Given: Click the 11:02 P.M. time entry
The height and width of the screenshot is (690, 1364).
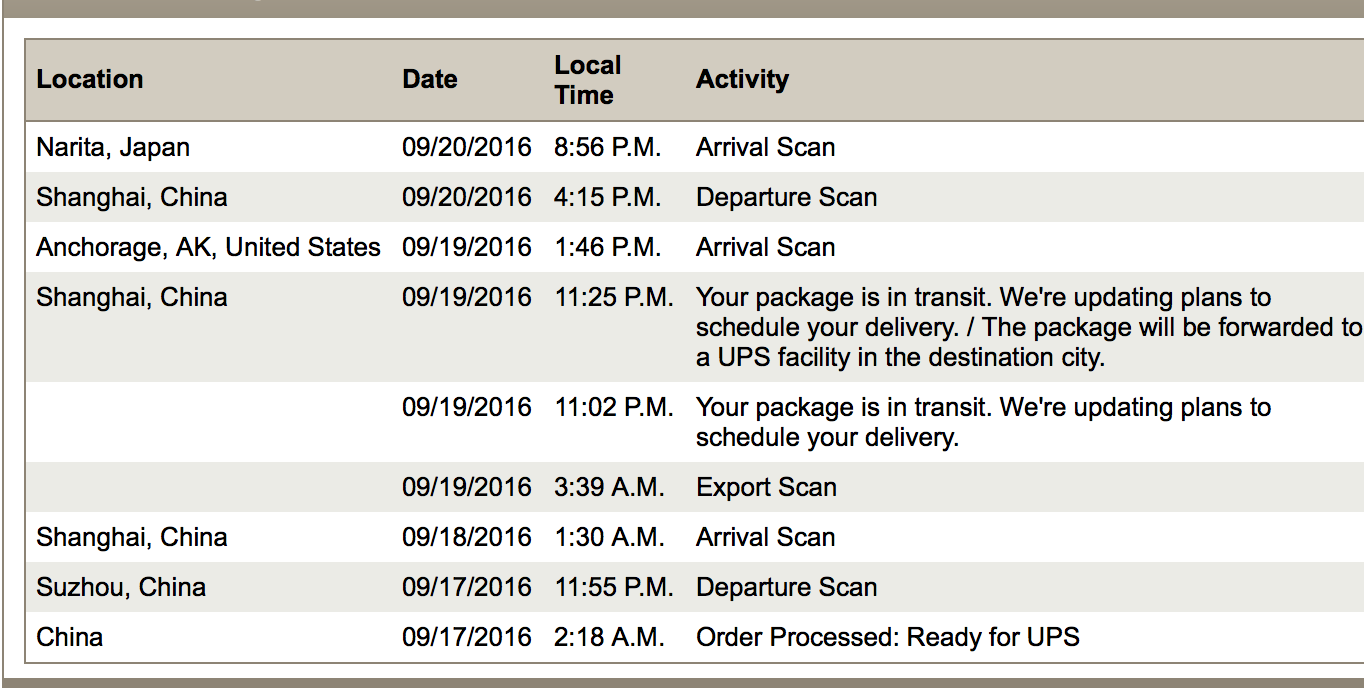Looking at the screenshot, I should [613, 408].
